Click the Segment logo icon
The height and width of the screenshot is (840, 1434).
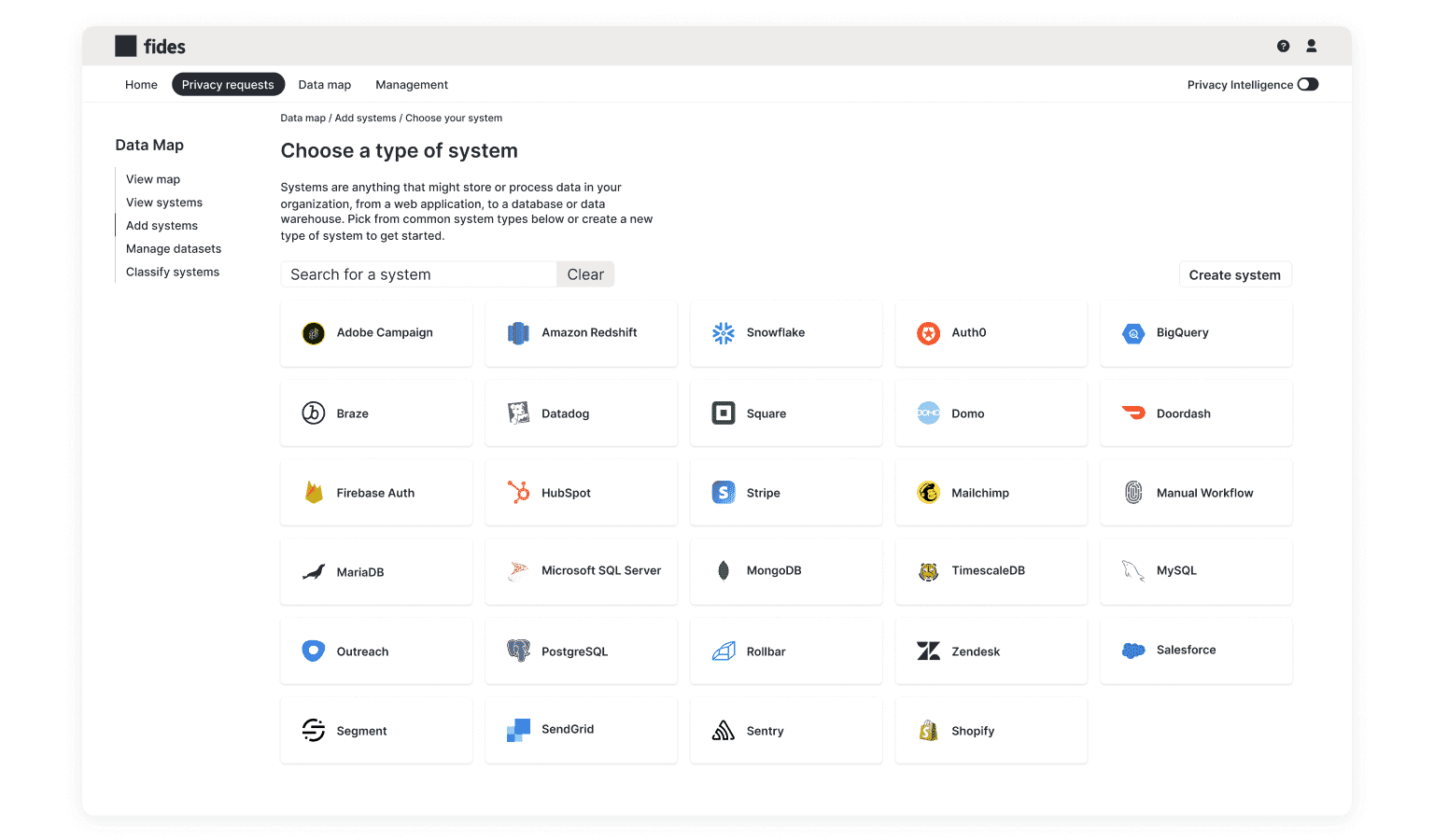coord(314,730)
